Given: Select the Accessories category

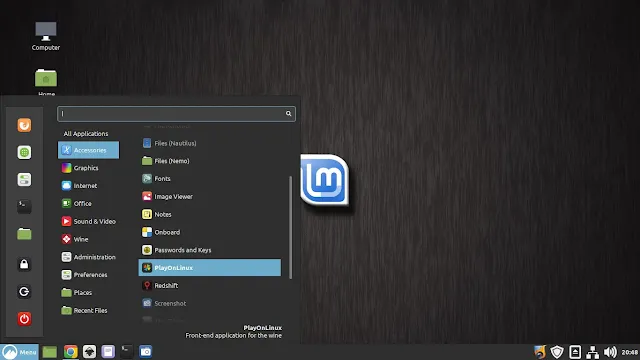Looking at the screenshot, I should [89, 150].
